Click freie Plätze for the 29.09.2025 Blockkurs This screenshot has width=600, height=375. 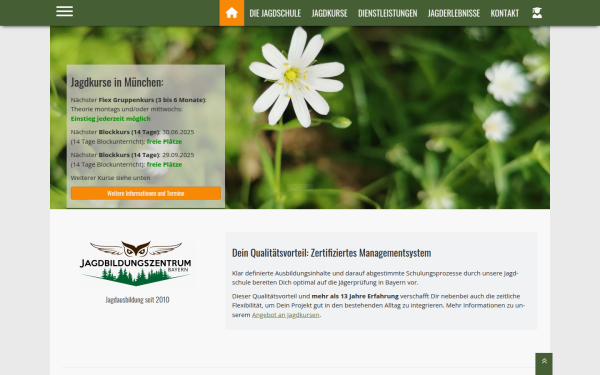(165, 165)
